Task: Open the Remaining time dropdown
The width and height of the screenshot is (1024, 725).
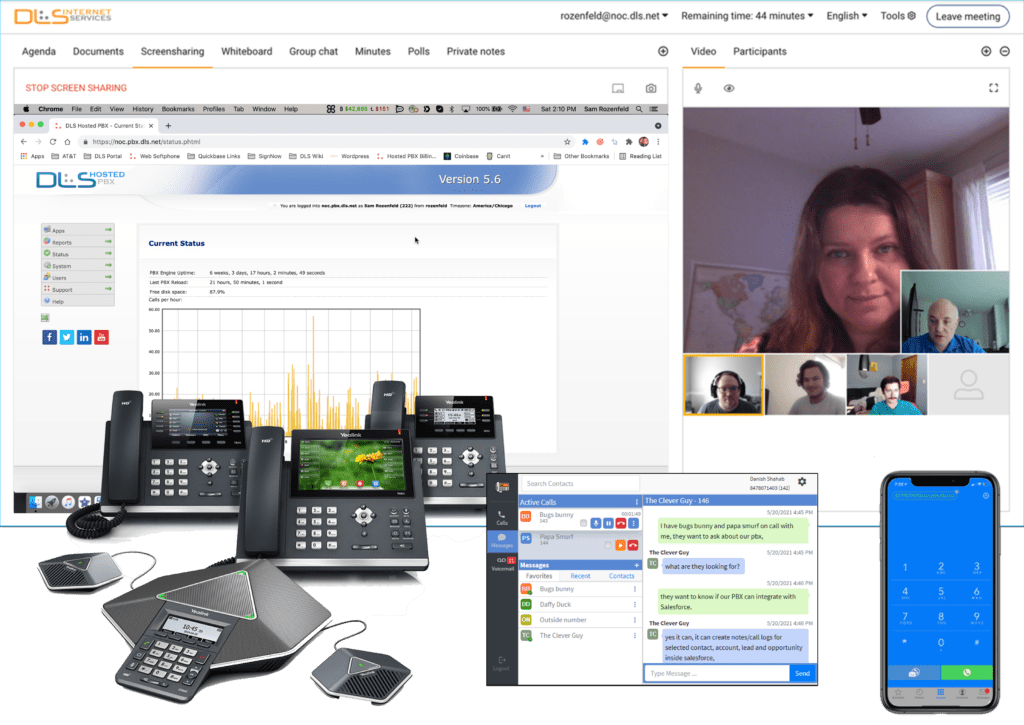Action: [x=747, y=16]
